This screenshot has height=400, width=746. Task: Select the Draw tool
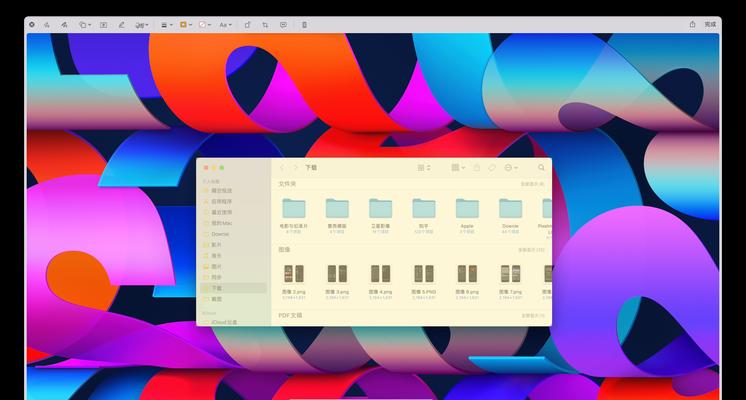(64, 25)
